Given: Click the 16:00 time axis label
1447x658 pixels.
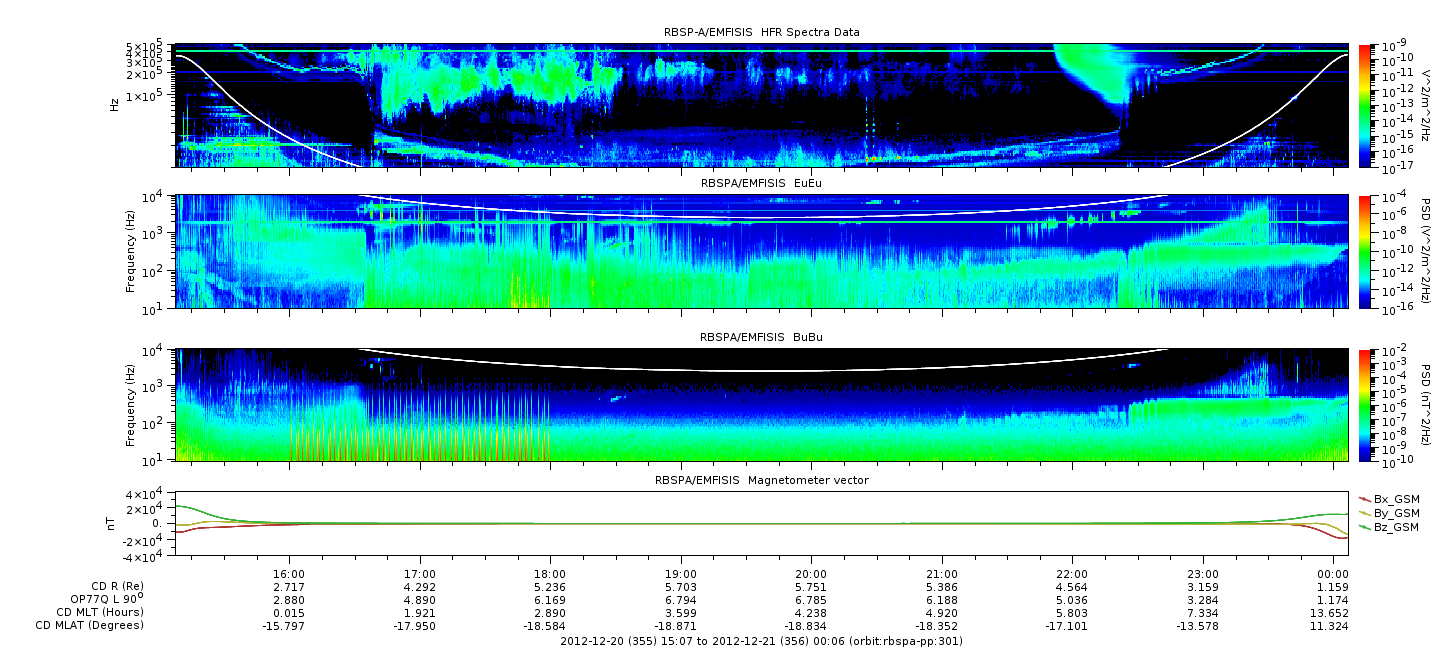Looking at the screenshot, I should coord(289,577).
